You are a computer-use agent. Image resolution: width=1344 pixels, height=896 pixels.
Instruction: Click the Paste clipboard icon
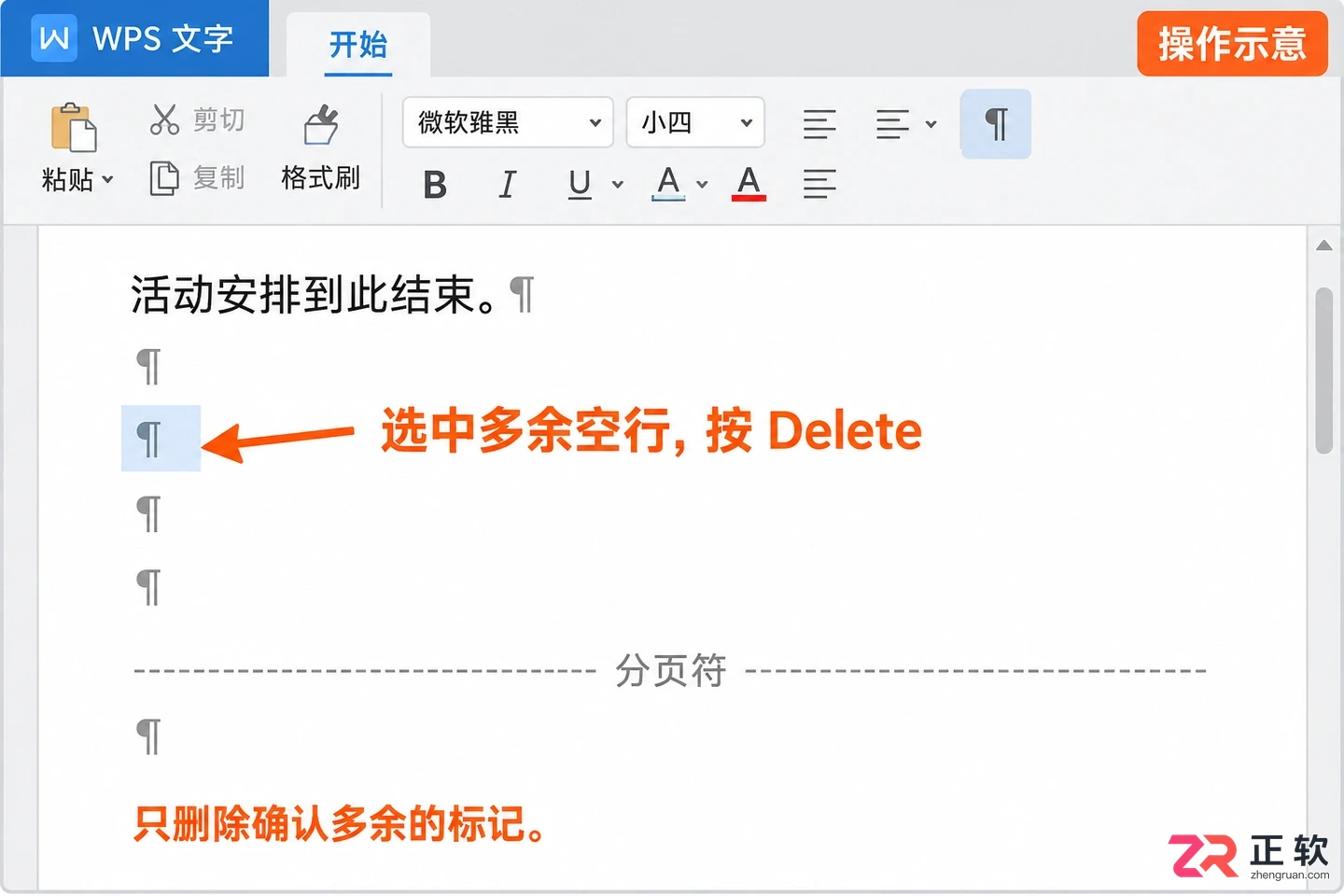coord(74,127)
